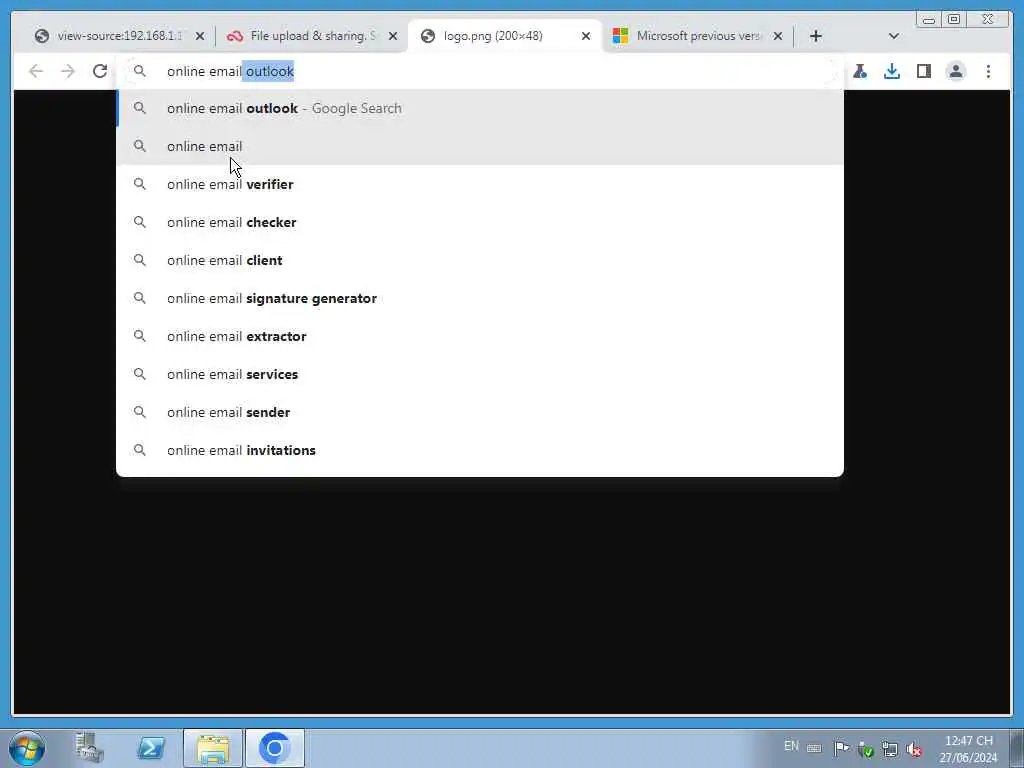Image resolution: width=1024 pixels, height=768 pixels.
Task: Launch PowerShell from the taskbar
Action: [x=150, y=748]
